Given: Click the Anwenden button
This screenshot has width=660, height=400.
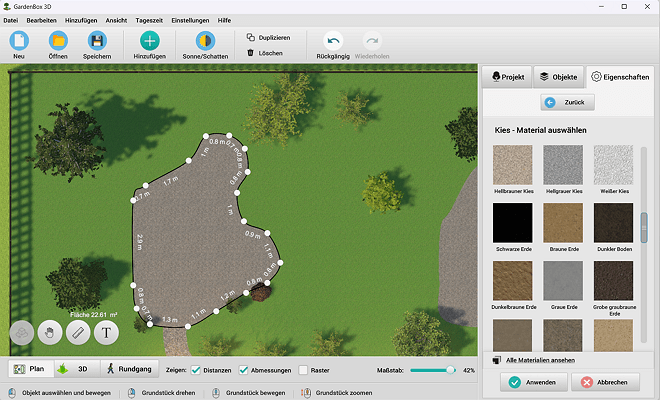Looking at the screenshot, I should (534, 382).
